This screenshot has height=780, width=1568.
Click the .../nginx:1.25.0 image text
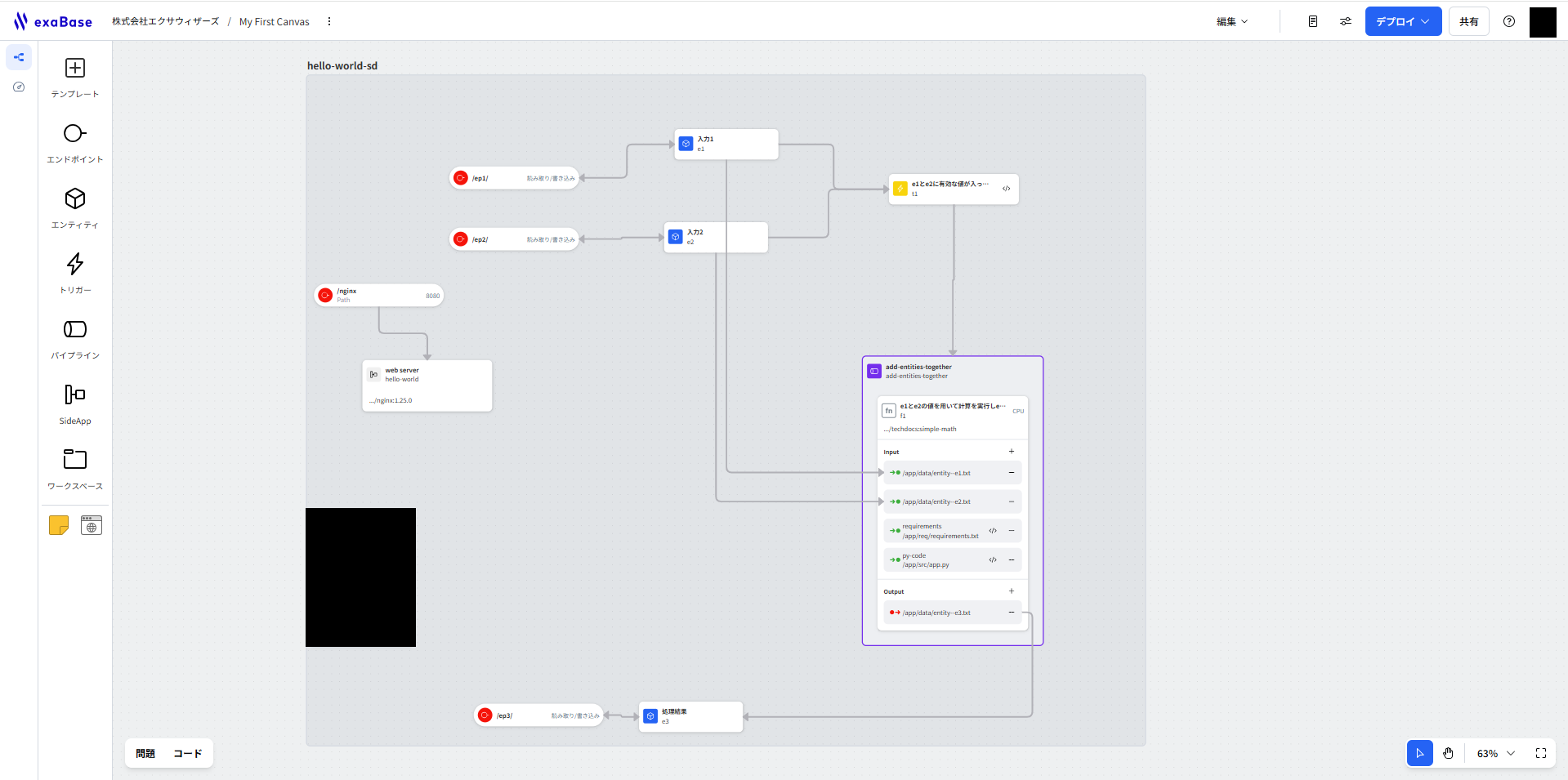[391, 400]
